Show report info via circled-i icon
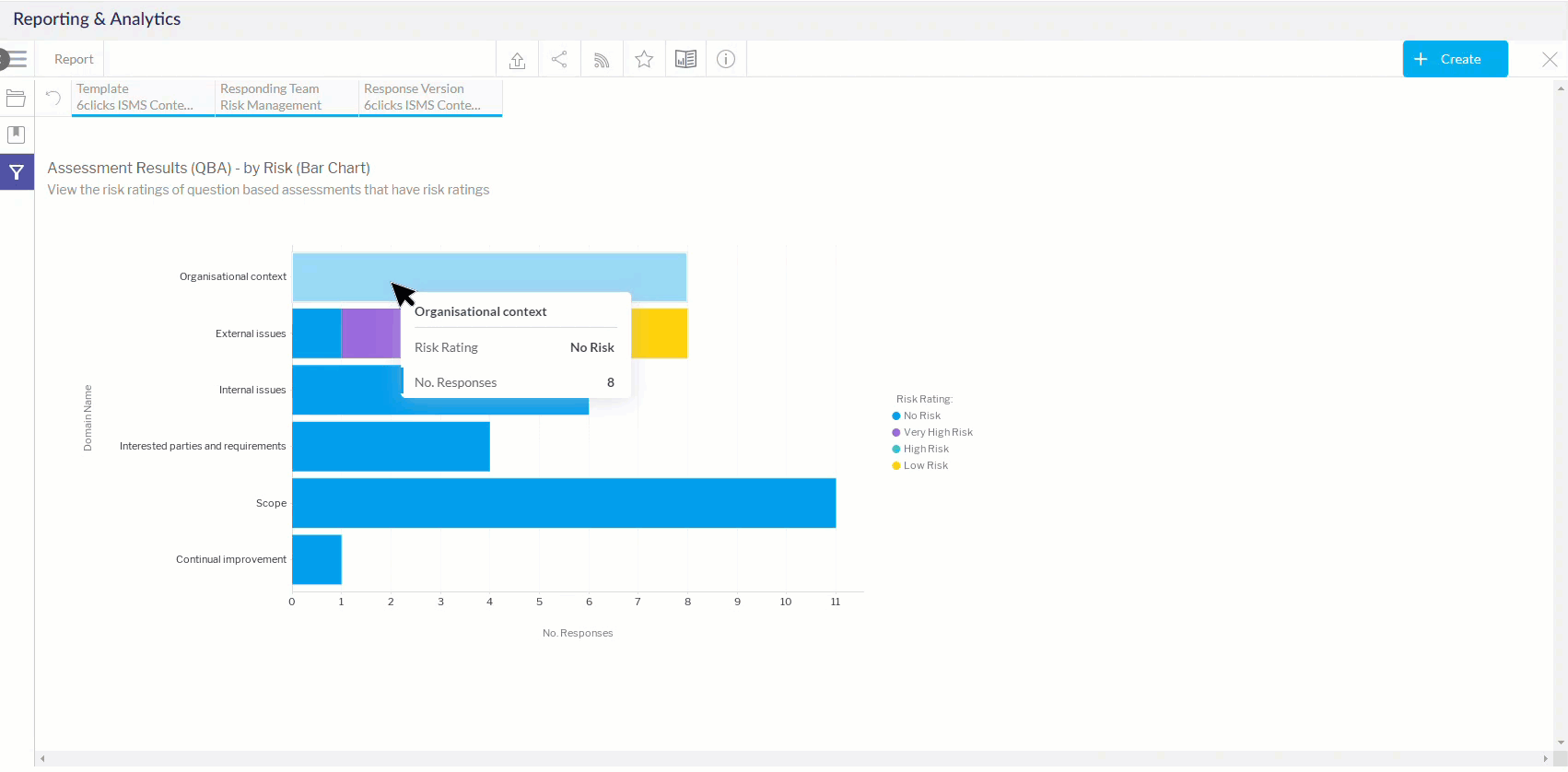 [x=726, y=60]
